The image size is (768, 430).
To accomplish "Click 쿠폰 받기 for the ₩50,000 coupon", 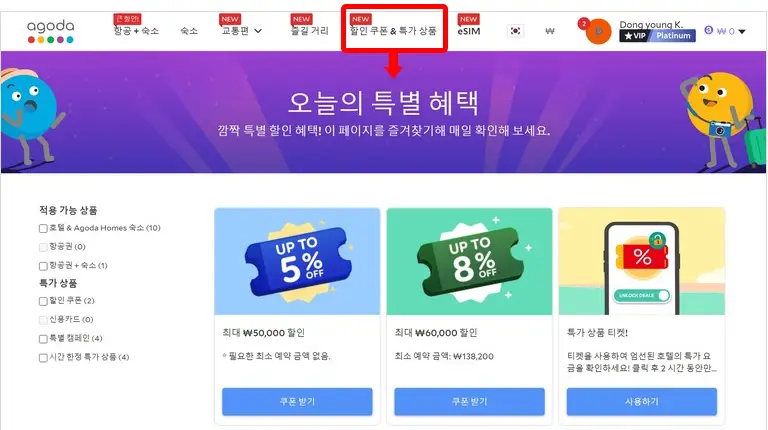I will tap(297, 402).
